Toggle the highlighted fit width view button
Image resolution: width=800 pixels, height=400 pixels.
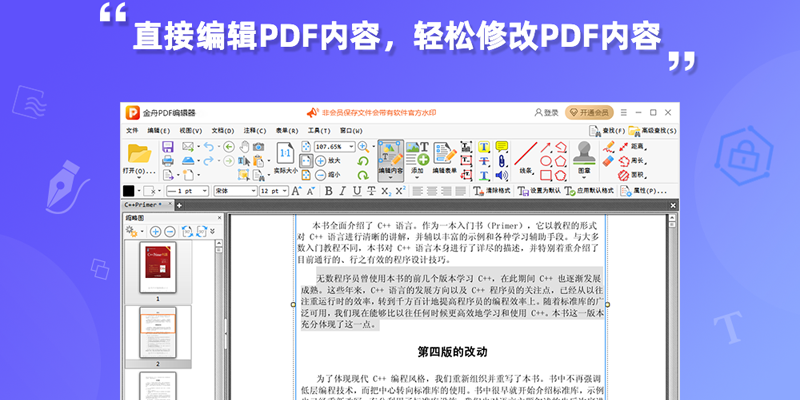(306, 161)
